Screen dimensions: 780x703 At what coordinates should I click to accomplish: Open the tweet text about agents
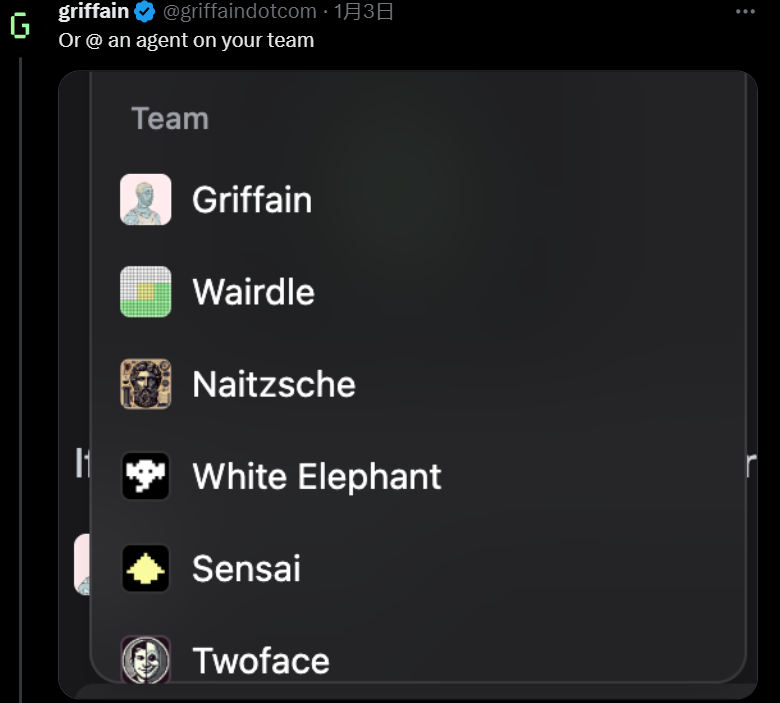187,41
